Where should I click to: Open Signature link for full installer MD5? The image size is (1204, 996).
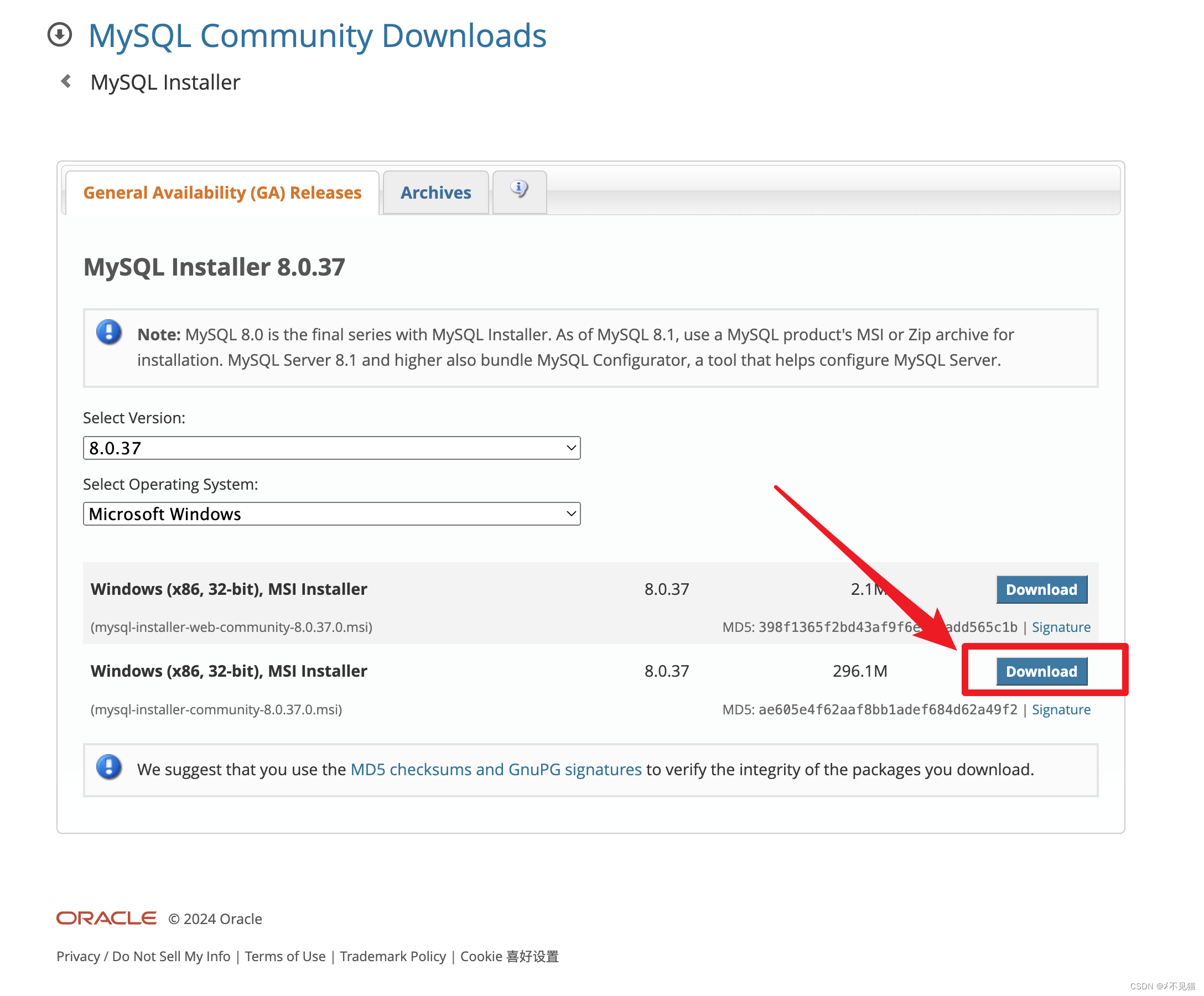(x=1061, y=710)
